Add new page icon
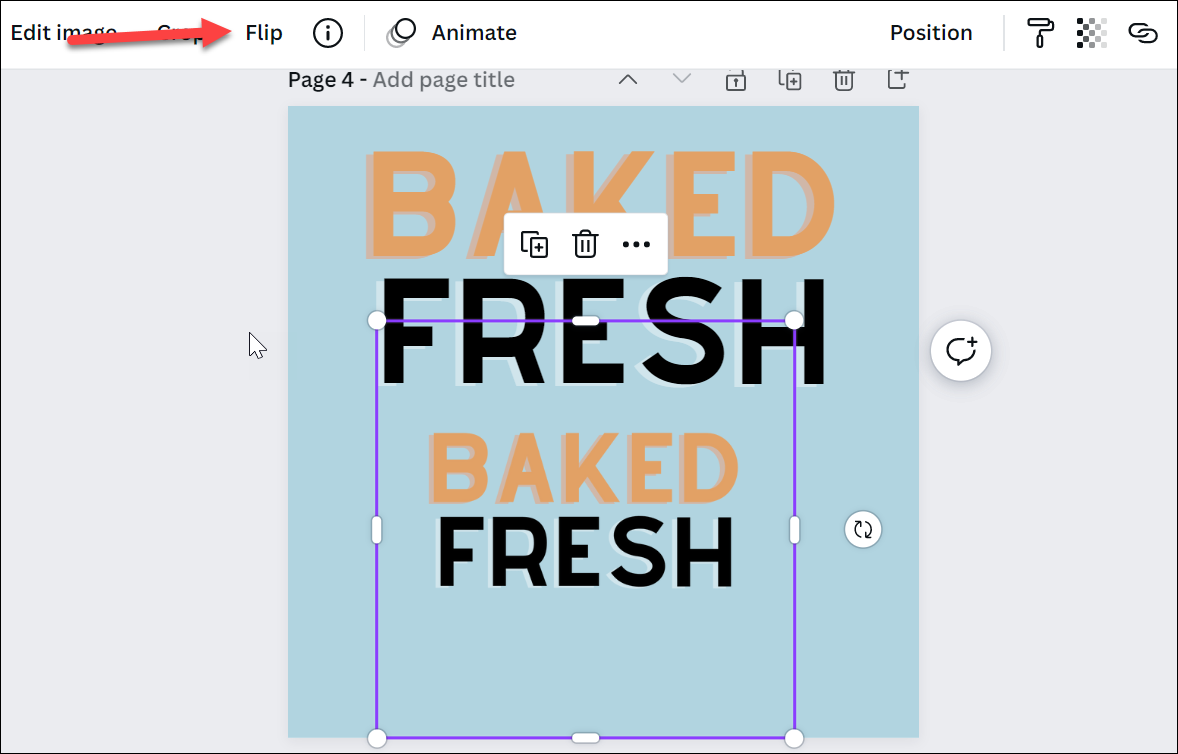Screen dimensions: 1178x754 pyautogui.click(x=898, y=78)
